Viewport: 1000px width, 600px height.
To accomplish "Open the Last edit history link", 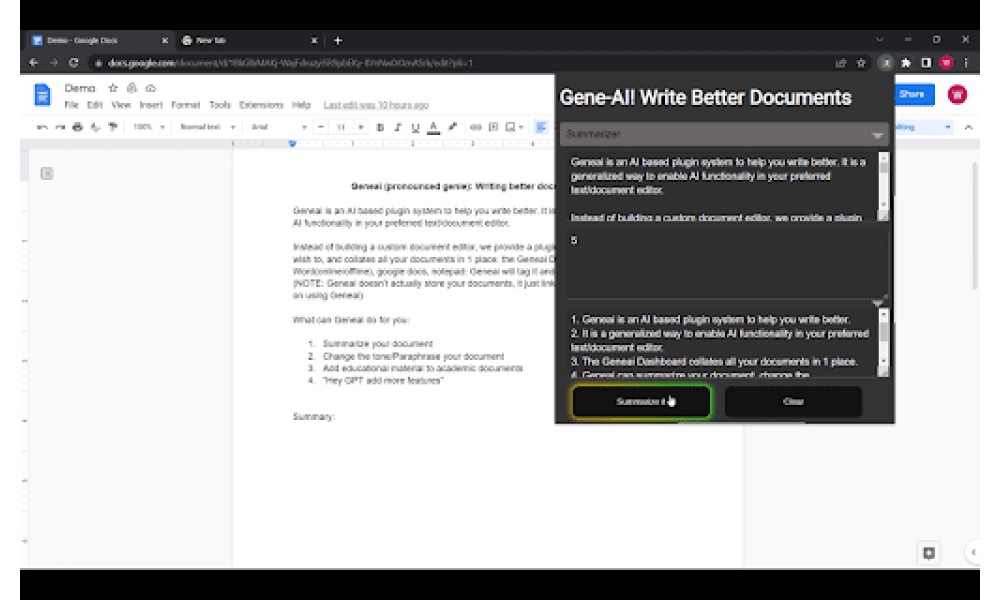I will tap(376, 105).
